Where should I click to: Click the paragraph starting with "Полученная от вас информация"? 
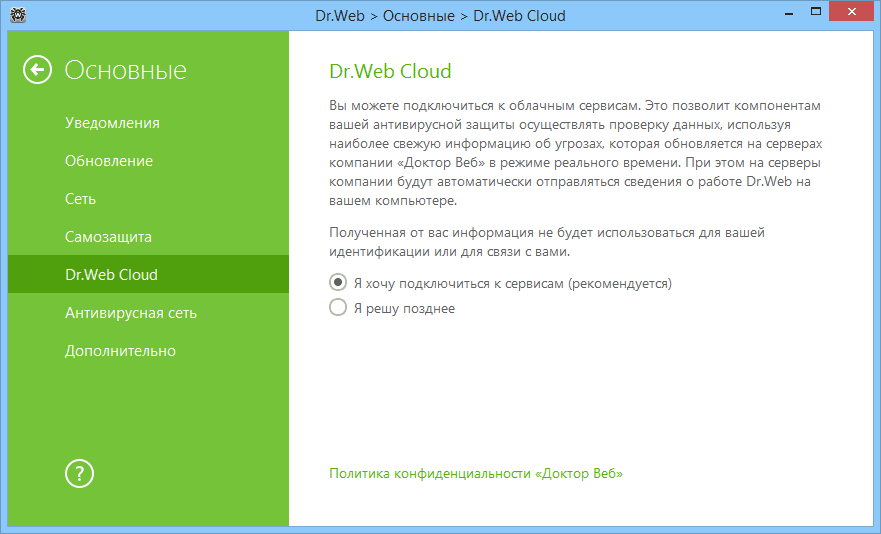click(x=547, y=242)
